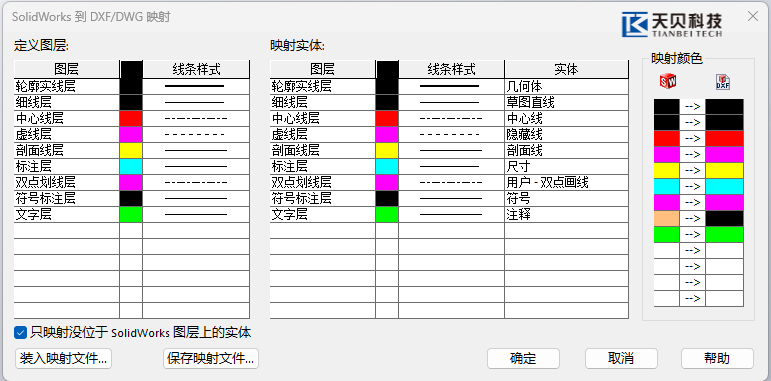Viewport: 771px width, 381px height.
Task: Cancel the dialog with the 取消 button
Action: click(x=621, y=358)
